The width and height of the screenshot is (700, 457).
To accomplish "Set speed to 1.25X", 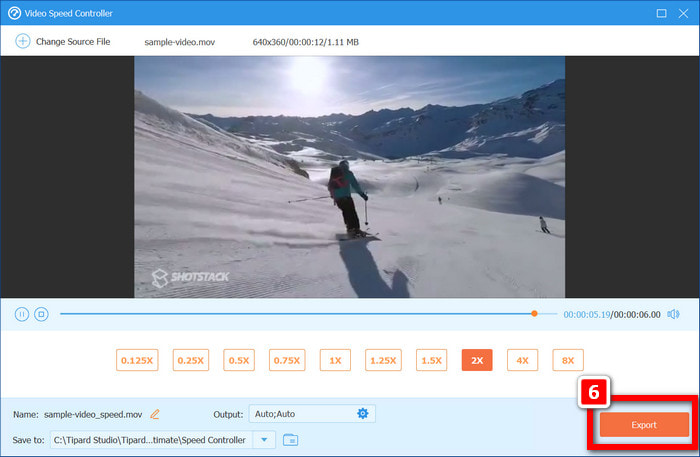I will [x=382, y=360].
